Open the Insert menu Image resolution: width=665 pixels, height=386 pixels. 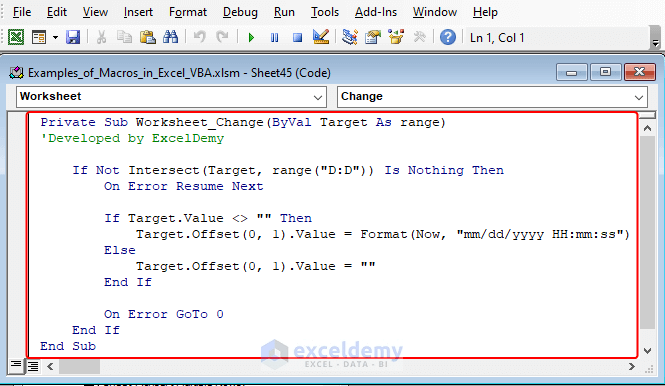pyautogui.click(x=138, y=12)
